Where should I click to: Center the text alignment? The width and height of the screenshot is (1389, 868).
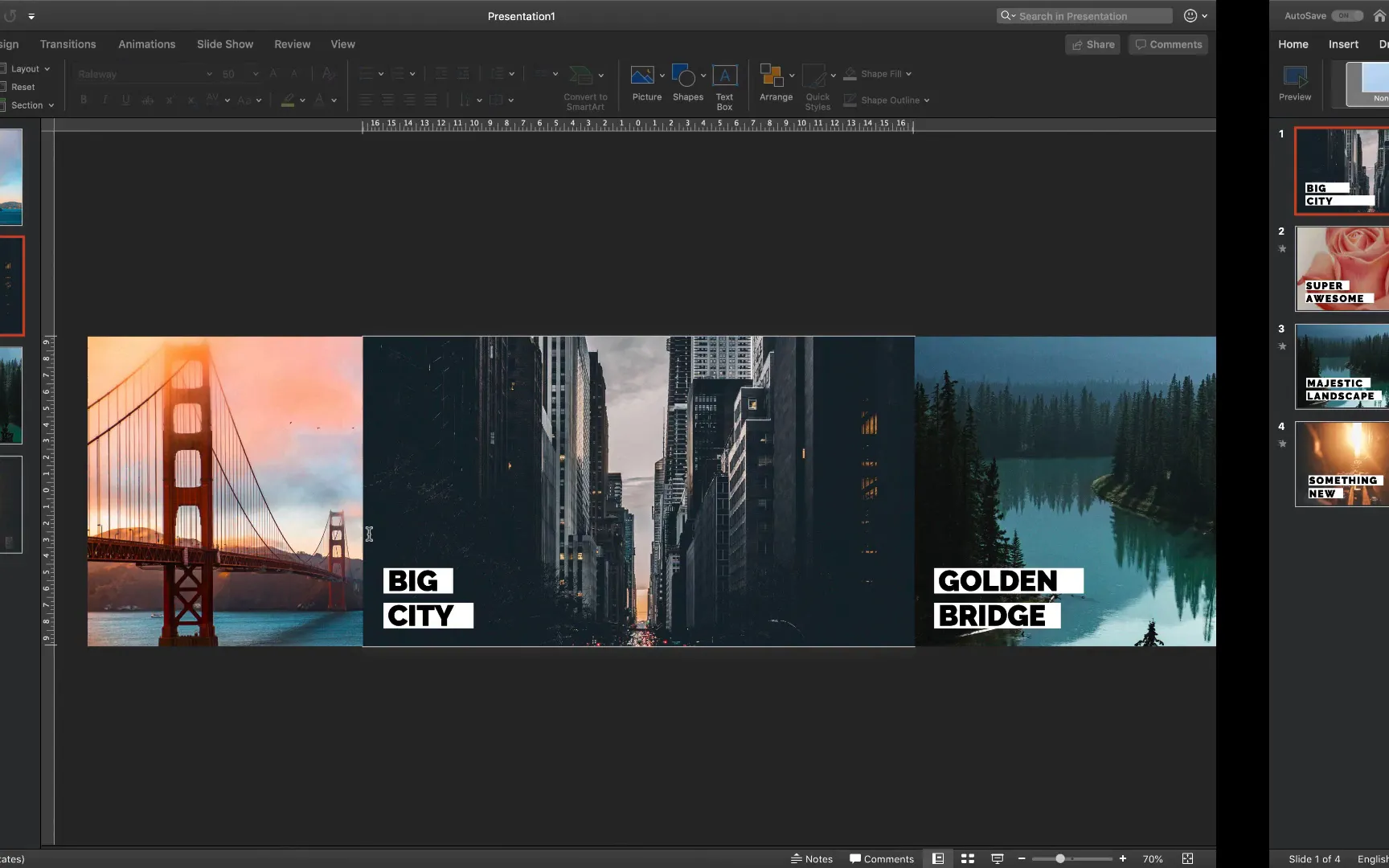[387, 100]
